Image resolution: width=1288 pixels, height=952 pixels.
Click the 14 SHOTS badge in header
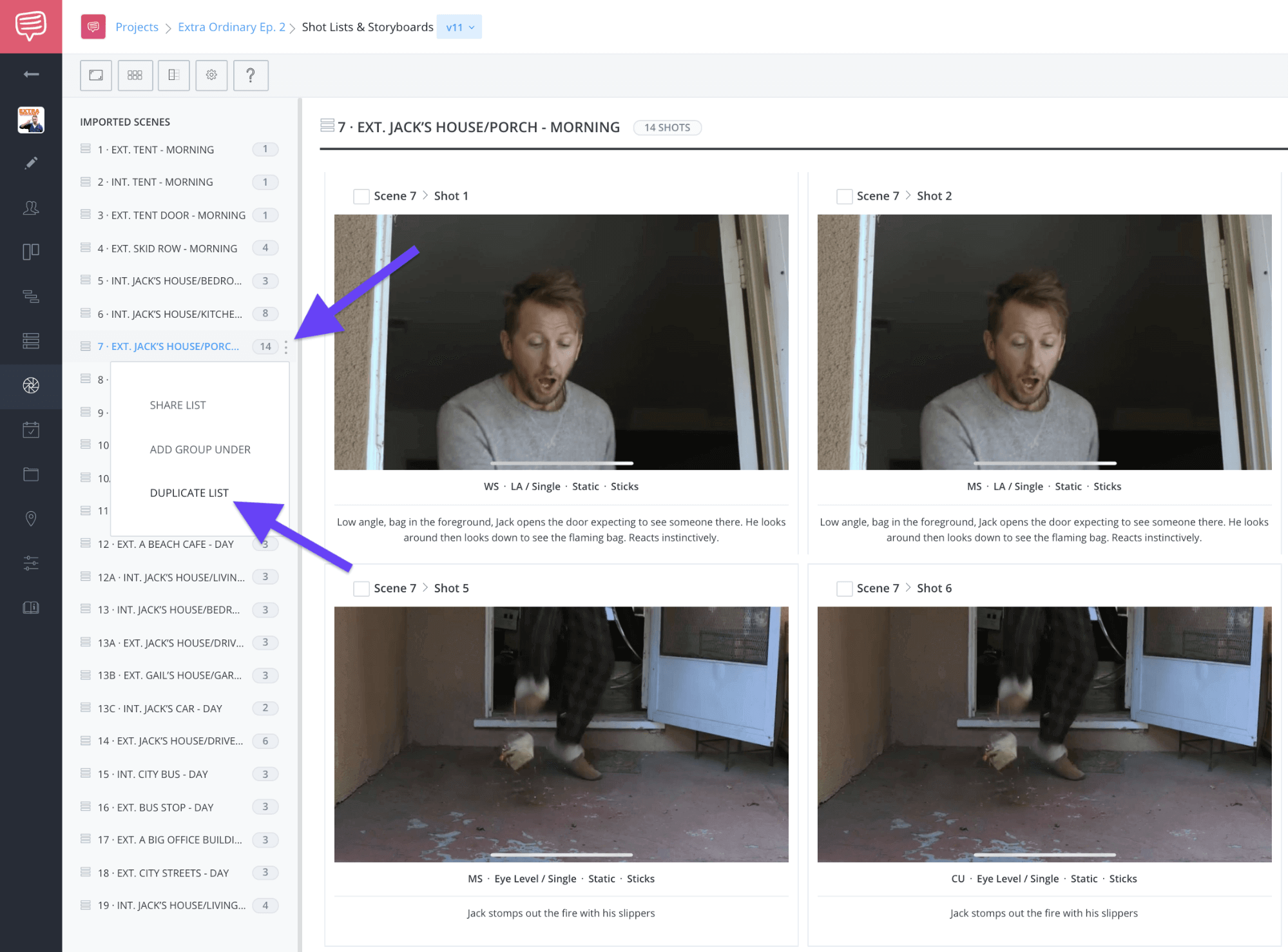pyautogui.click(x=667, y=128)
